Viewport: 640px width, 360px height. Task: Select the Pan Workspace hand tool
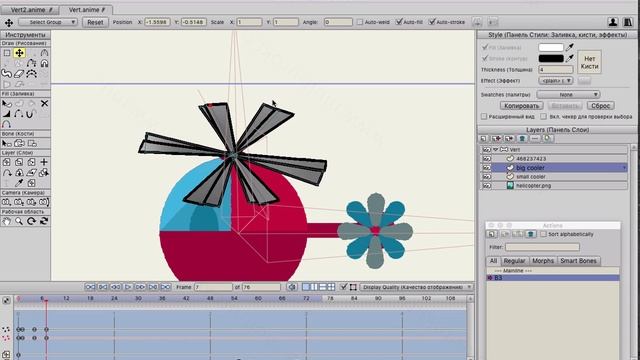click(x=7, y=221)
